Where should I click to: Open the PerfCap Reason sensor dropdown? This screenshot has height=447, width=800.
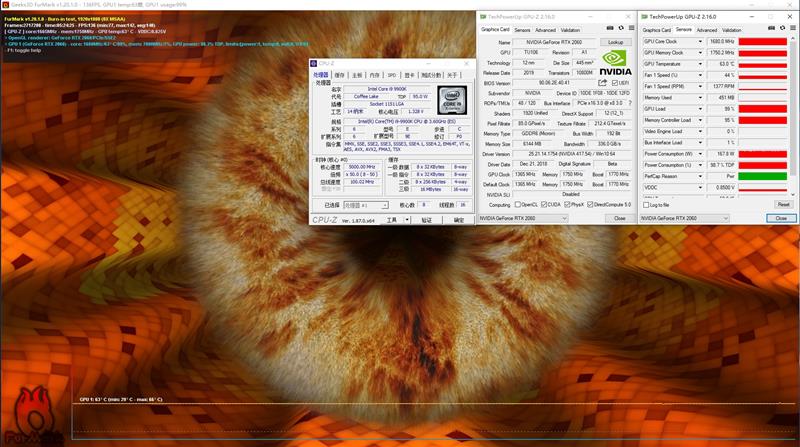tap(700, 176)
